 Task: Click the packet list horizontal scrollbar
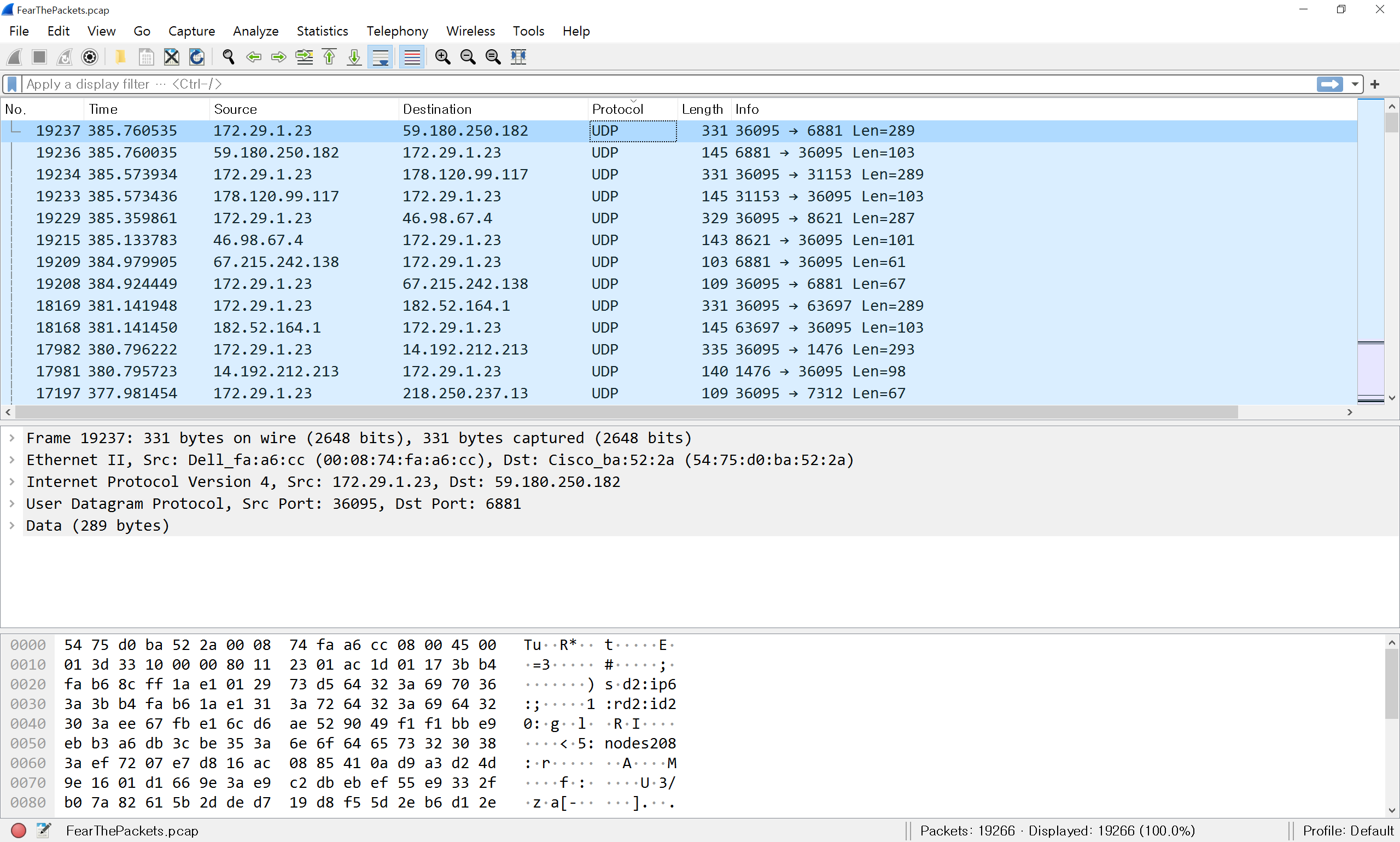pyautogui.click(x=624, y=412)
